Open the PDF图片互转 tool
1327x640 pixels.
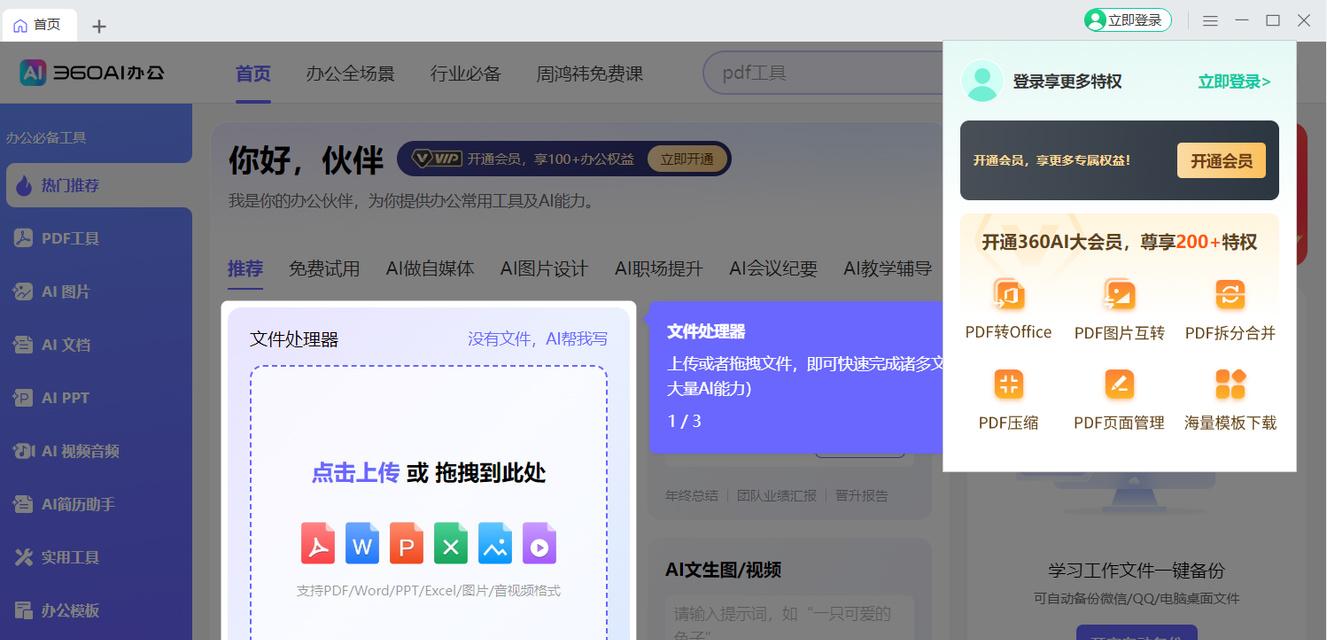click(1119, 310)
